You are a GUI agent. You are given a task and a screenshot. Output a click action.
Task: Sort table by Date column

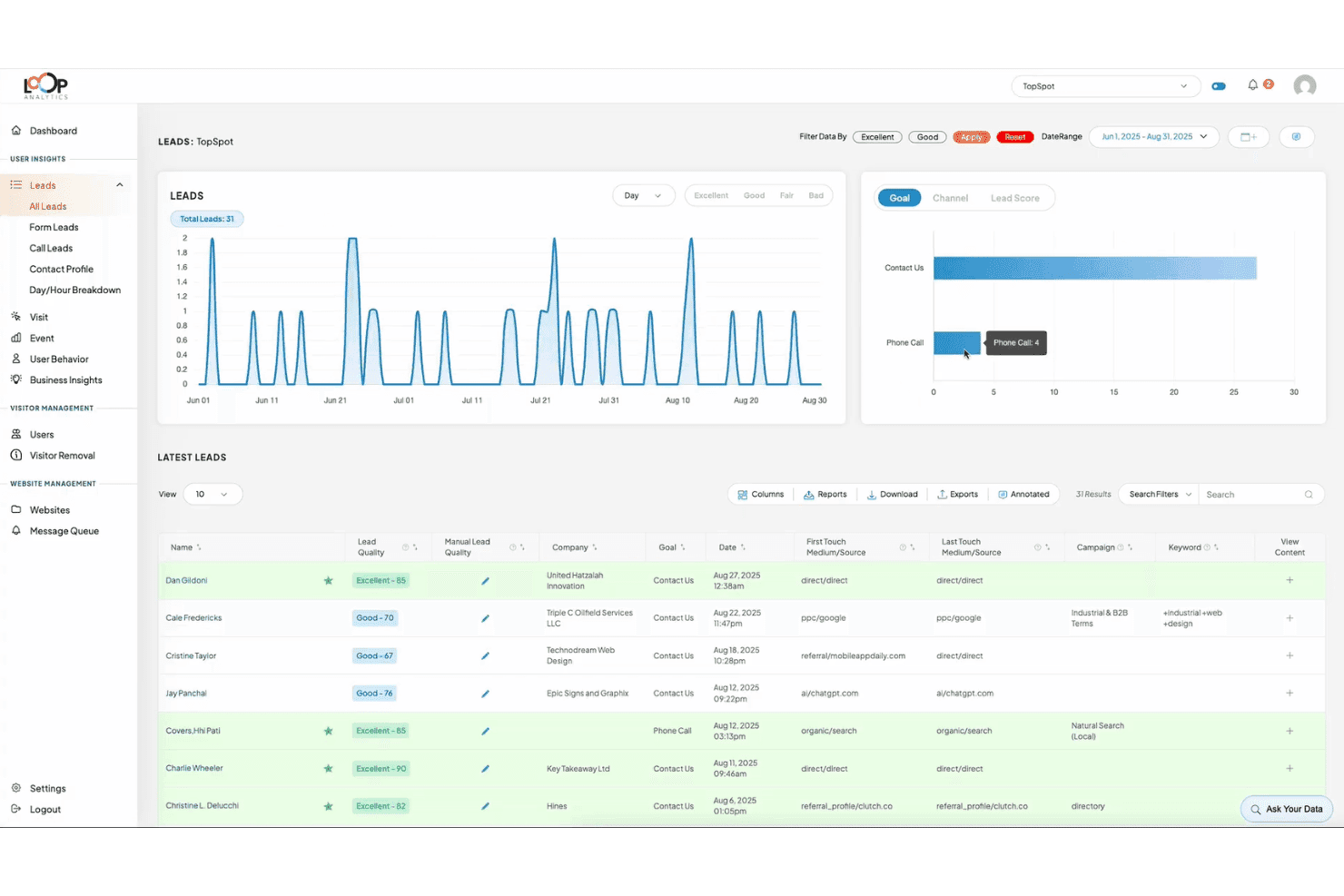[743, 547]
